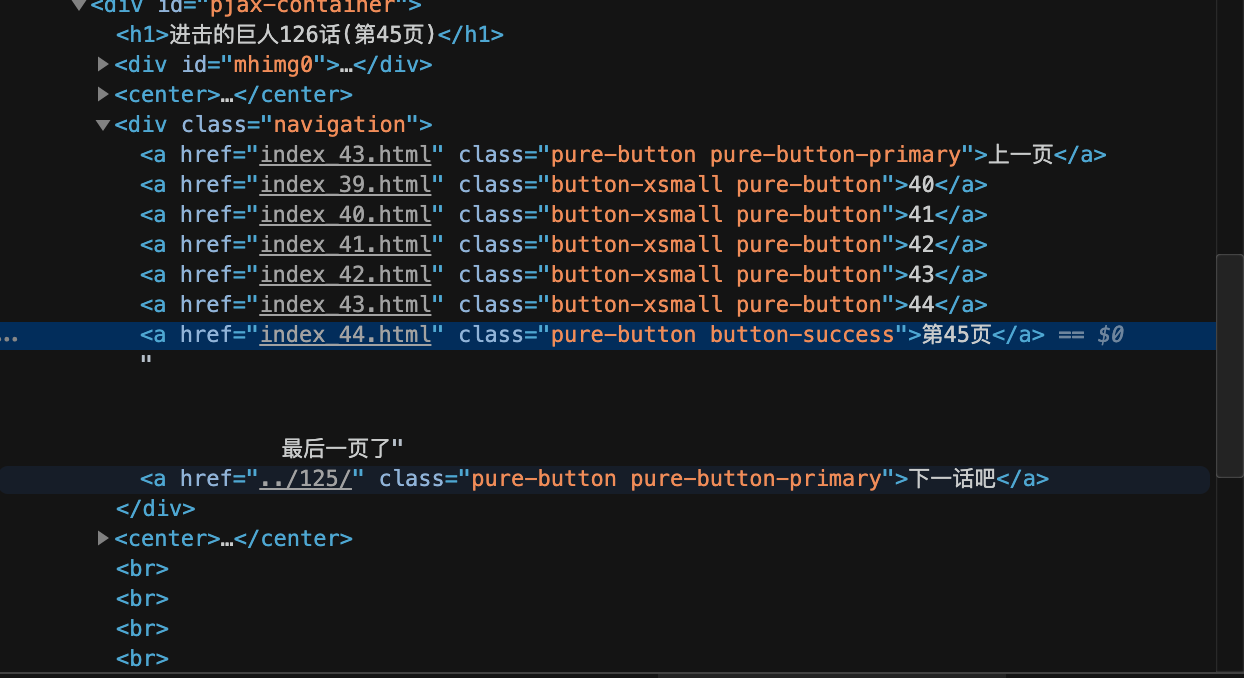Click the anchor text 44
1244x678 pixels.
pyautogui.click(x=921, y=305)
